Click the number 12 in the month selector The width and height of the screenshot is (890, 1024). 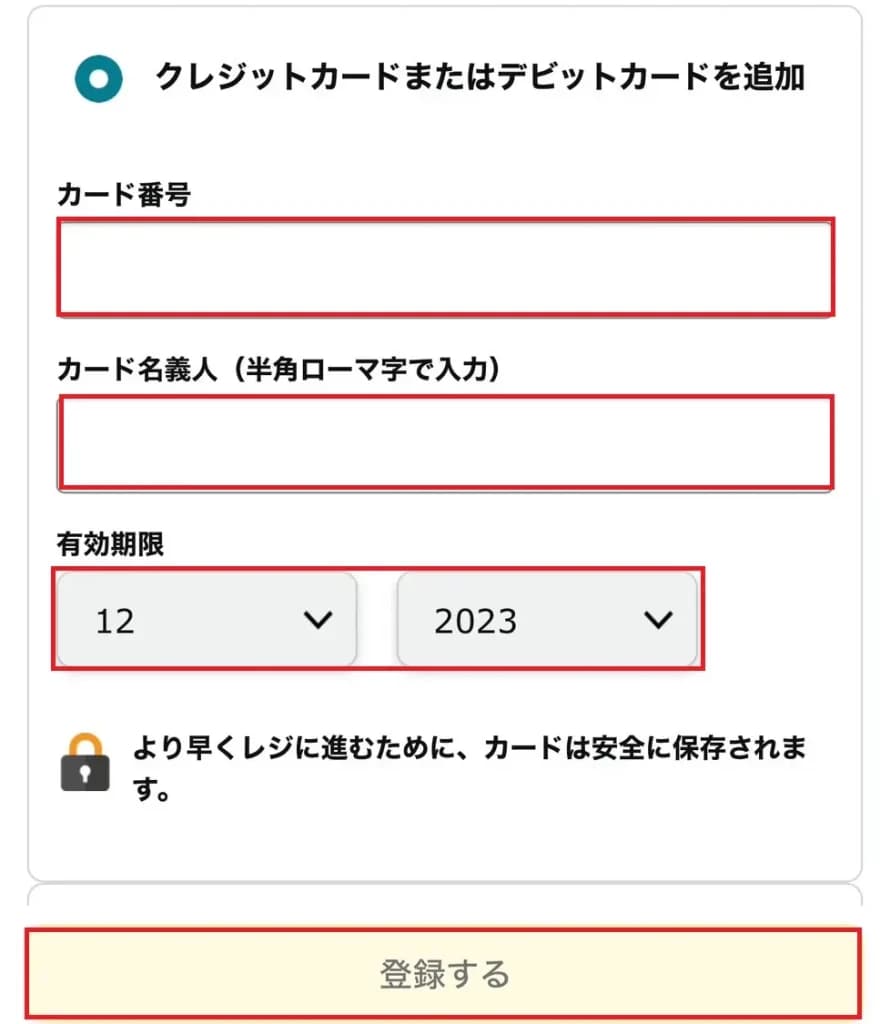click(115, 621)
